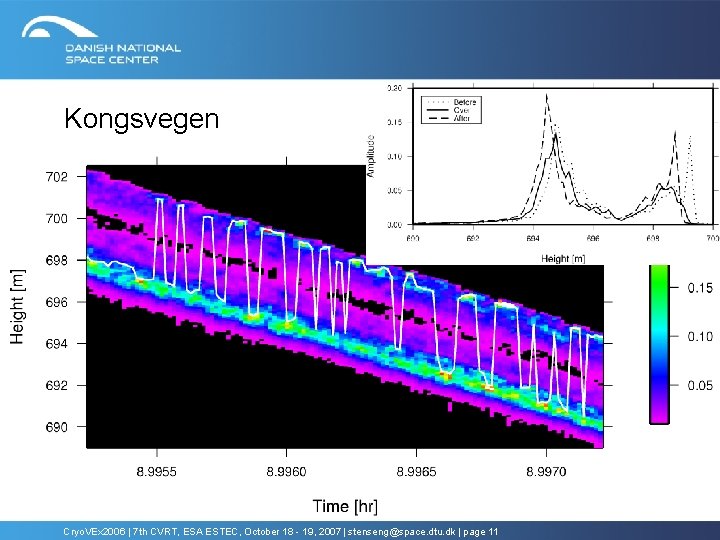Click the 'Amplitude' axis label of the inset plot

coord(371,156)
